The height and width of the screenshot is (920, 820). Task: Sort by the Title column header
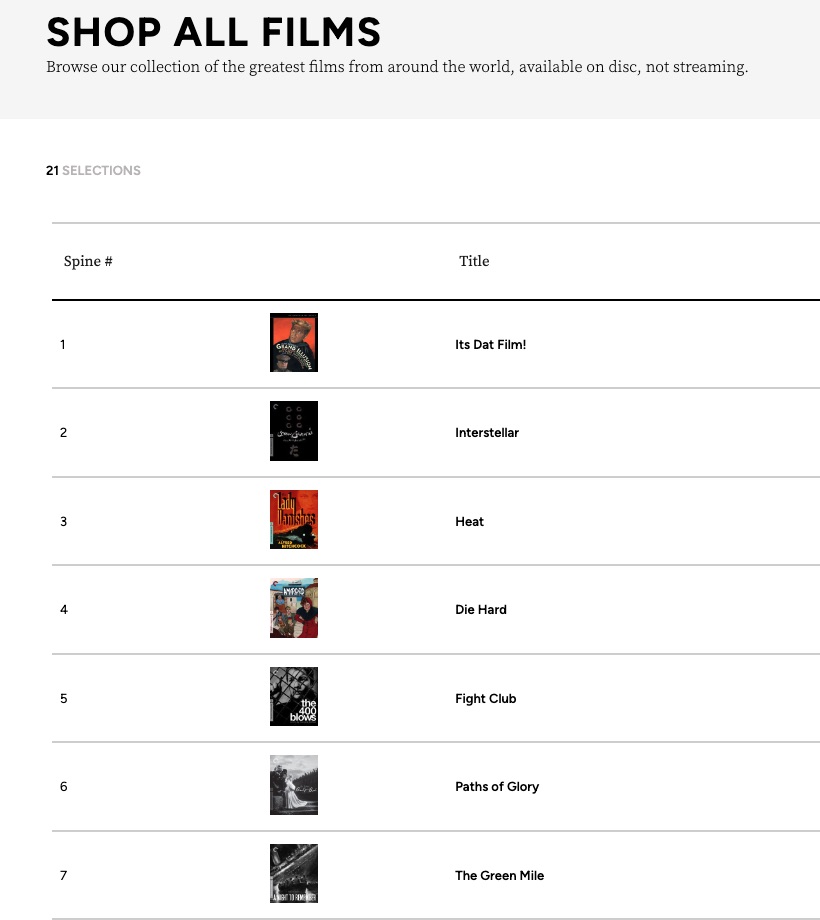click(x=474, y=262)
